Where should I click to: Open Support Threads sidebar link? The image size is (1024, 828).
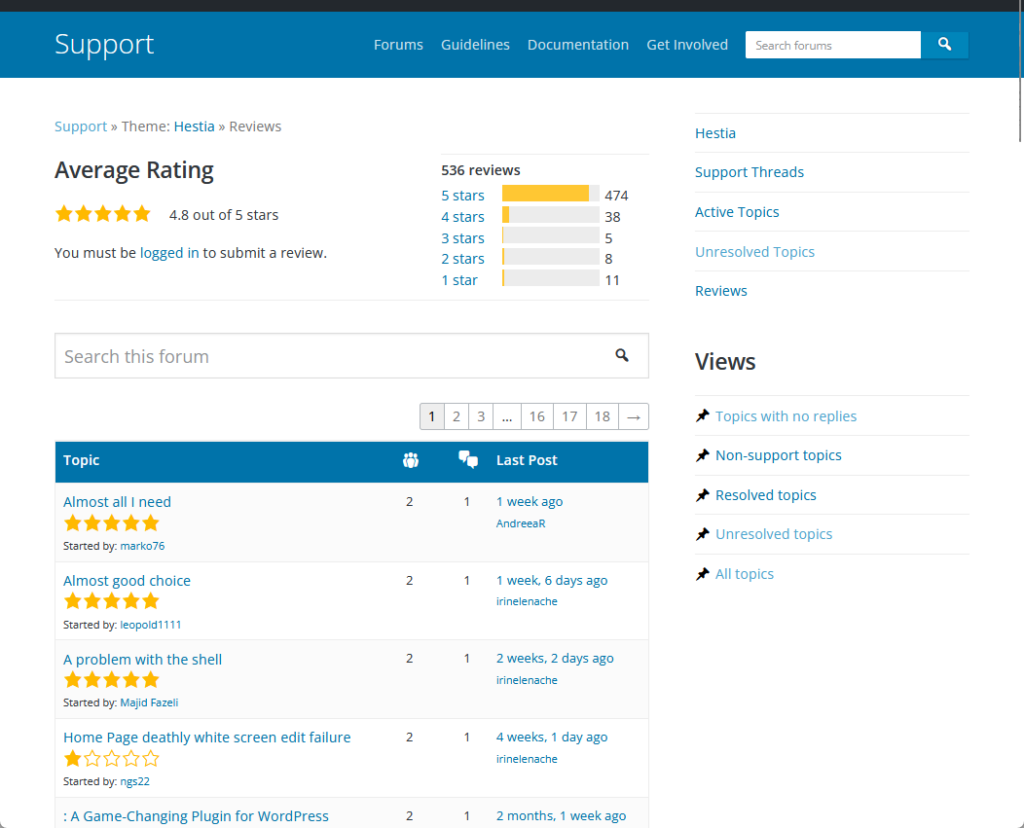pyautogui.click(x=749, y=172)
